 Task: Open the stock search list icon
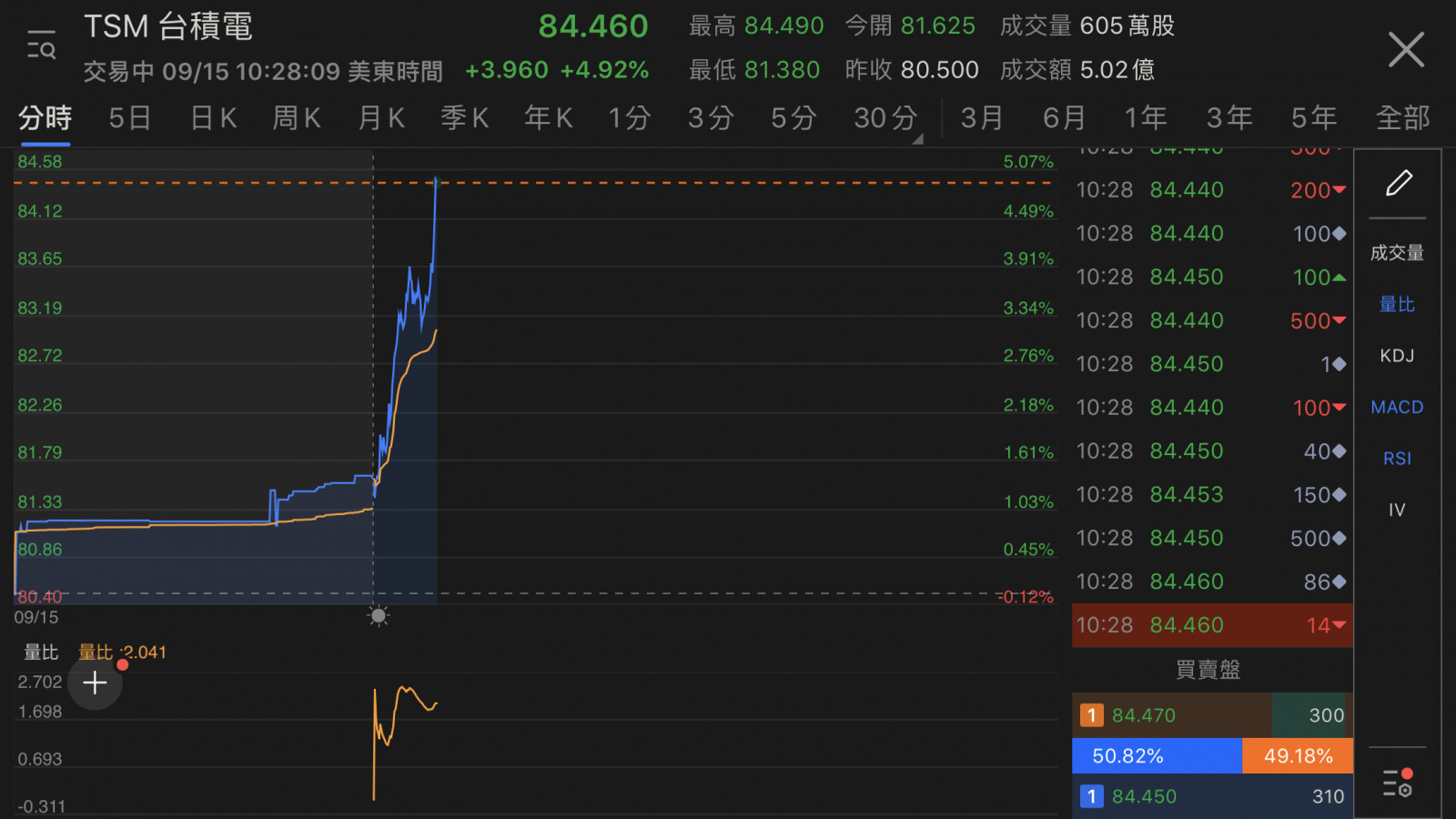click(41, 45)
